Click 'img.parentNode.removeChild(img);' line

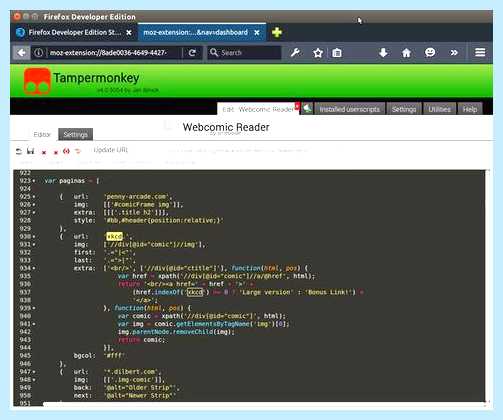pyautogui.click(x=176, y=332)
